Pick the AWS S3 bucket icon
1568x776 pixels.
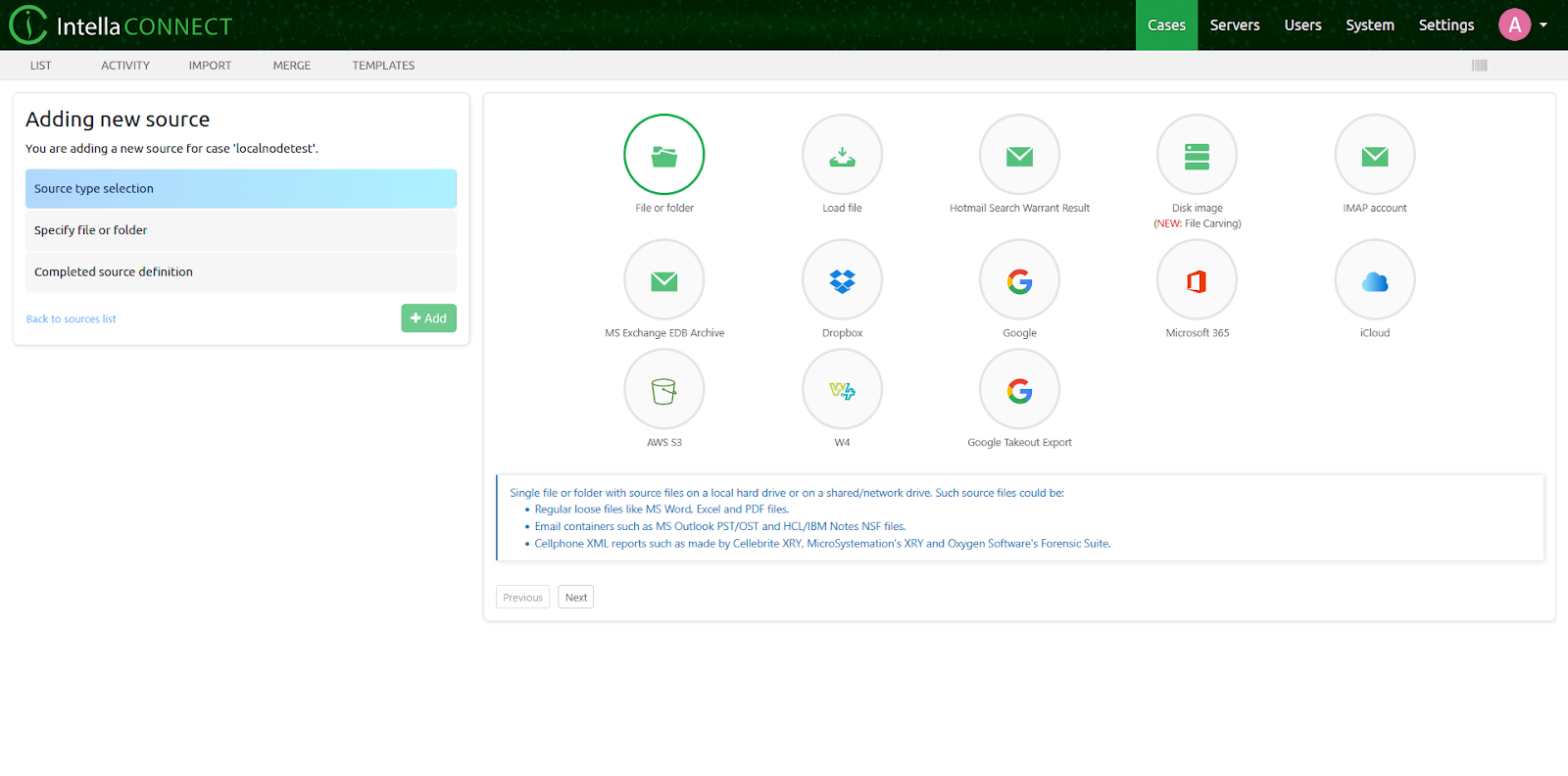coord(663,390)
